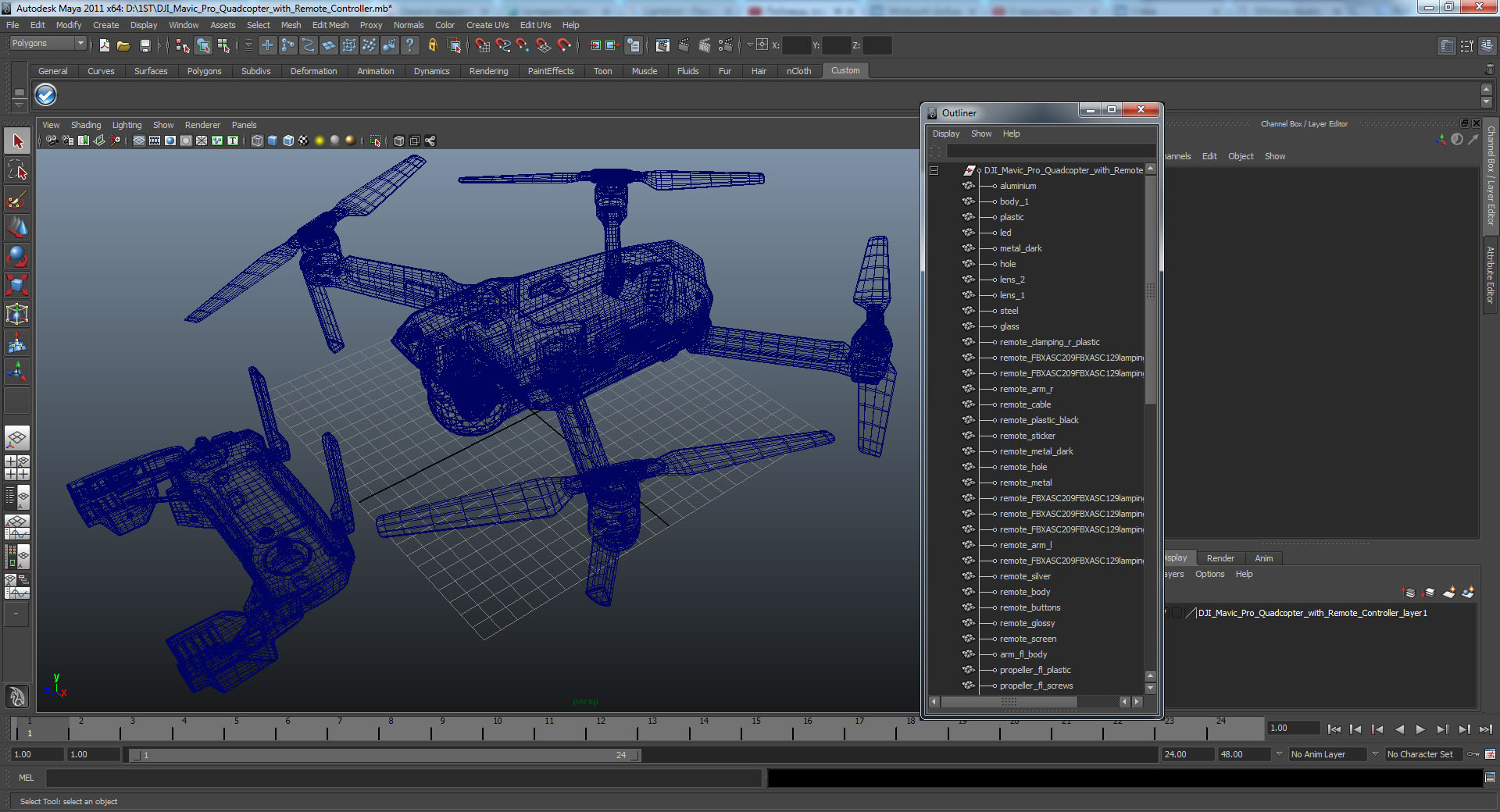Activate the Rotate tool sphere icon
The height and width of the screenshot is (812, 1500).
[x=17, y=256]
